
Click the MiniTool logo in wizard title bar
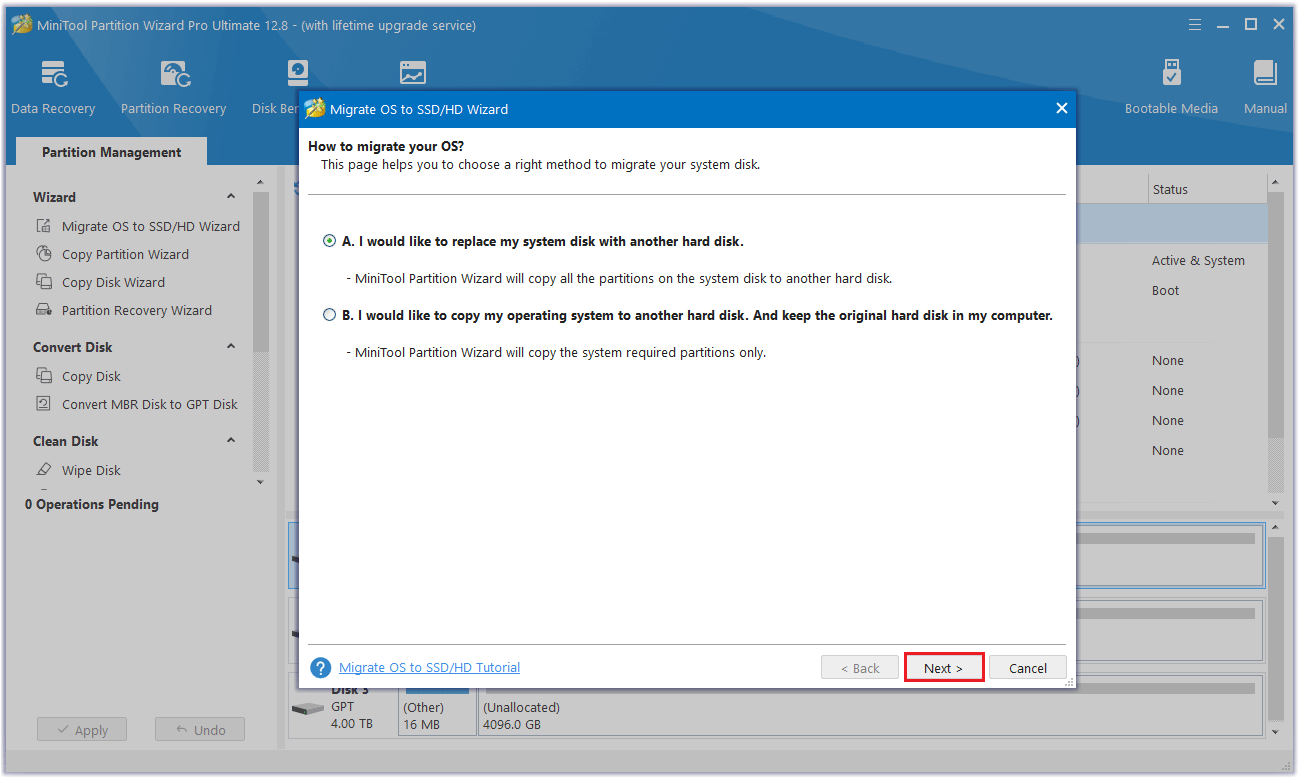coord(315,108)
